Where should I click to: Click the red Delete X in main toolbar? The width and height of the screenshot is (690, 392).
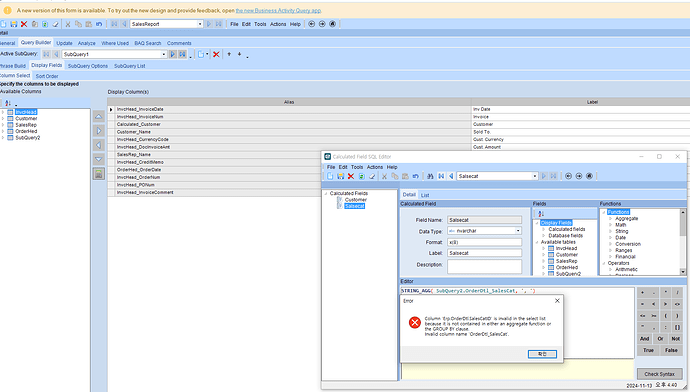(x=24, y=24)
